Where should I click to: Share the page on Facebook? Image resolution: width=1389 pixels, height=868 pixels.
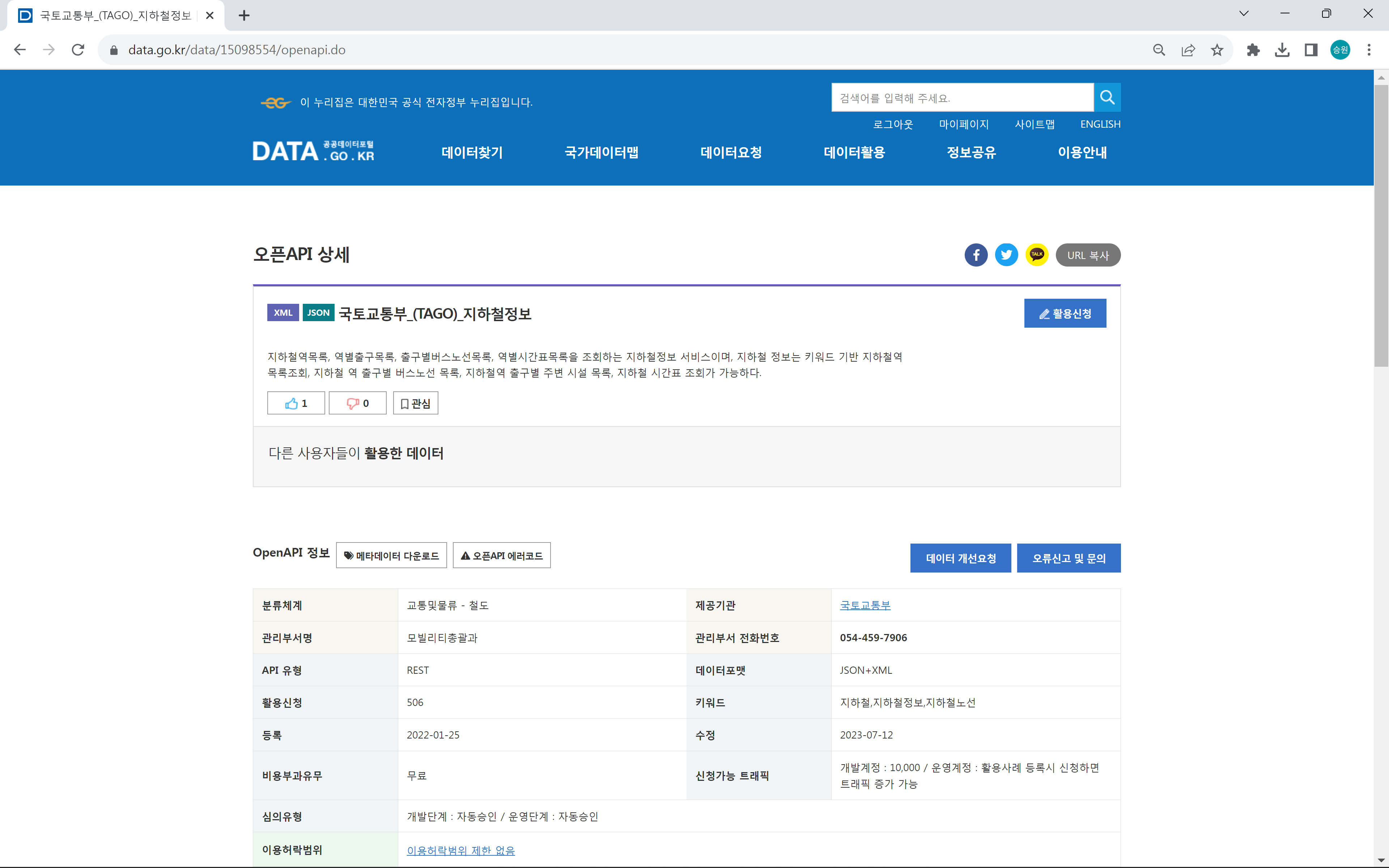976,255
